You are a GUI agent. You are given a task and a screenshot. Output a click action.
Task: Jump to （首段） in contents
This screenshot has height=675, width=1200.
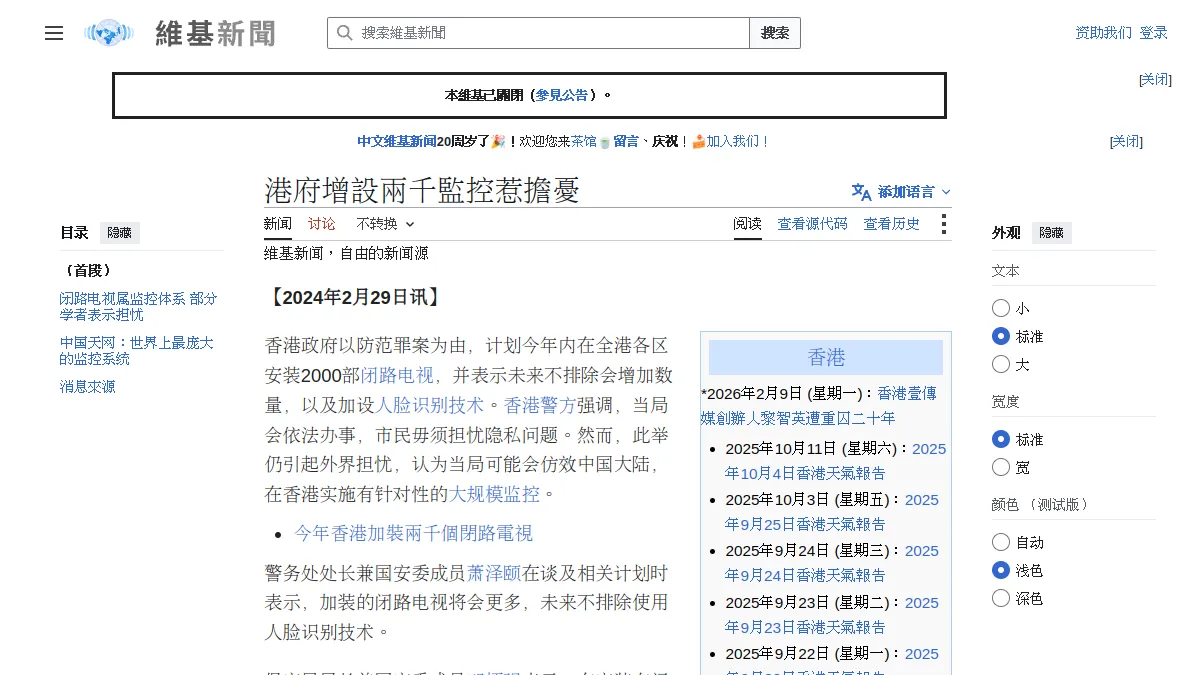[88, 271]
